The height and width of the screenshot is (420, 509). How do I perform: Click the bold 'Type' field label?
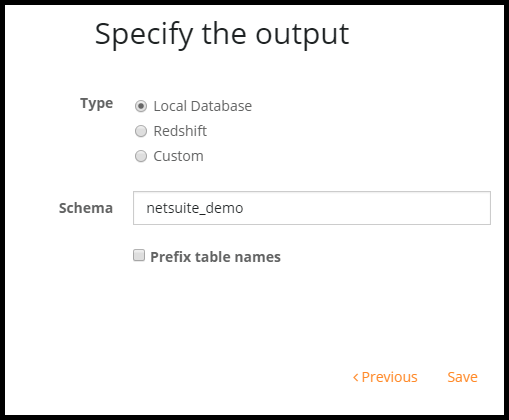coord(97,103)
